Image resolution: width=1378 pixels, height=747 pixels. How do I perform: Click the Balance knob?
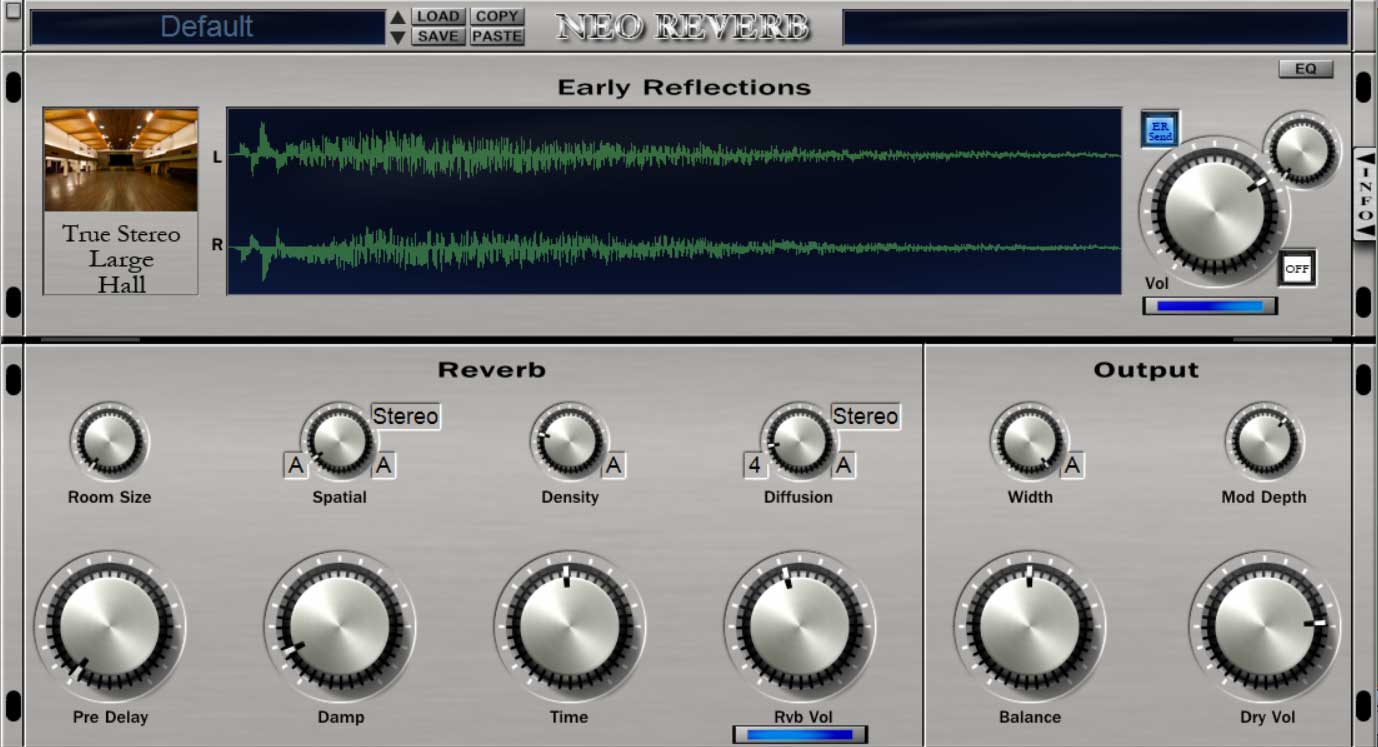(x=1029, y=626)
